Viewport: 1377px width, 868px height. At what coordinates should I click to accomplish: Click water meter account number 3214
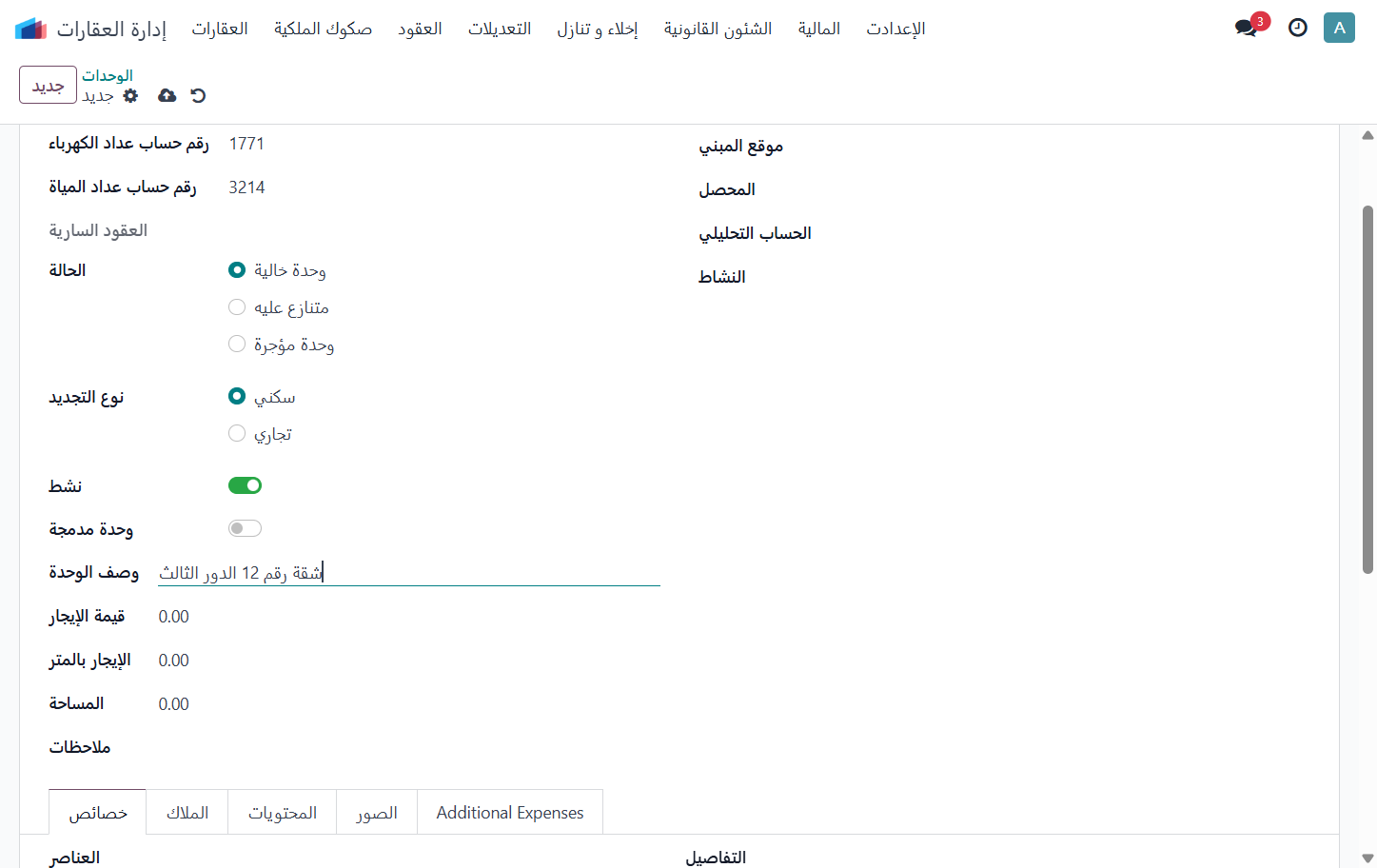tap(246, 187)
